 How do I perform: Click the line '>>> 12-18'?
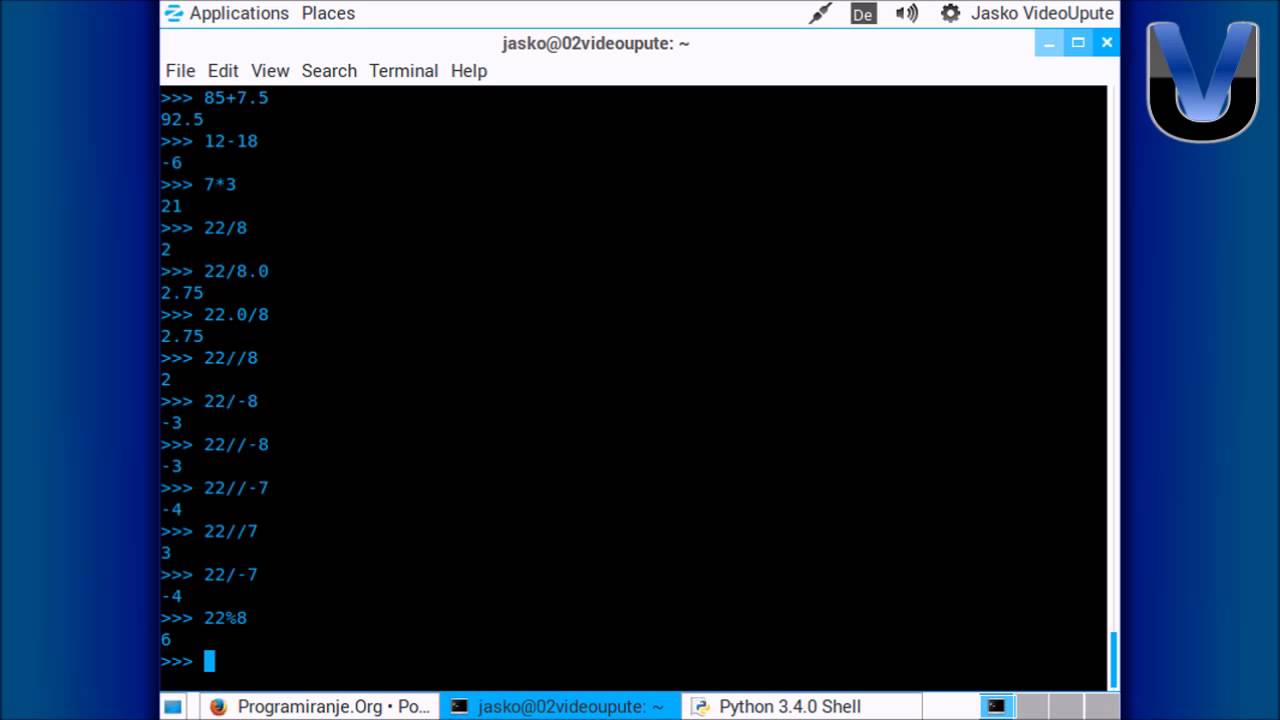tap(210, 141)
